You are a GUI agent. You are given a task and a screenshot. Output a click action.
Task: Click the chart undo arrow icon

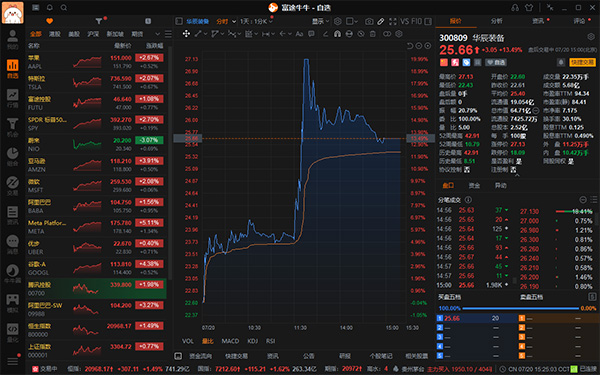[x=410, y=46]
